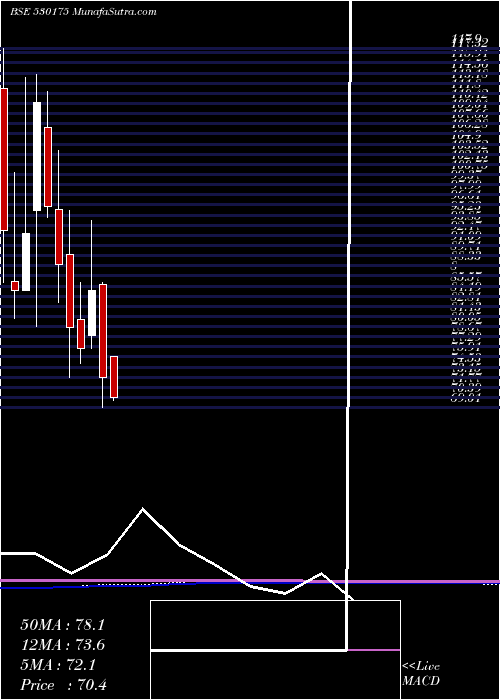
Task: Click the last red candlestick on the chart
Action: coord(114,377)
